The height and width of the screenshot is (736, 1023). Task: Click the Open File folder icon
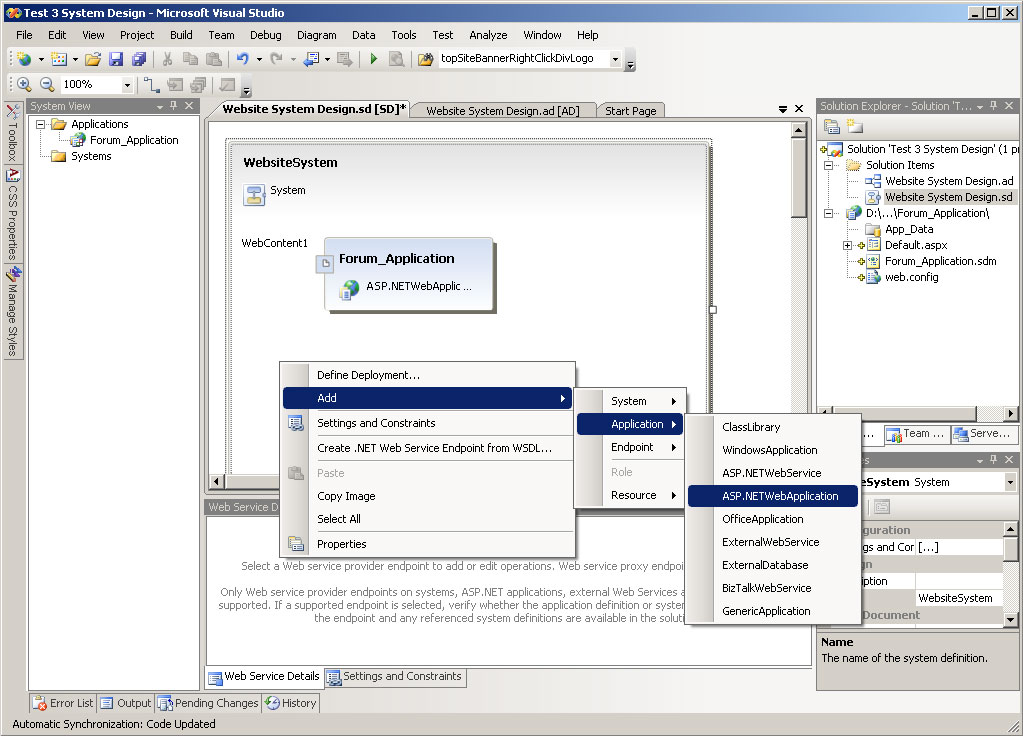pos(93,59)
